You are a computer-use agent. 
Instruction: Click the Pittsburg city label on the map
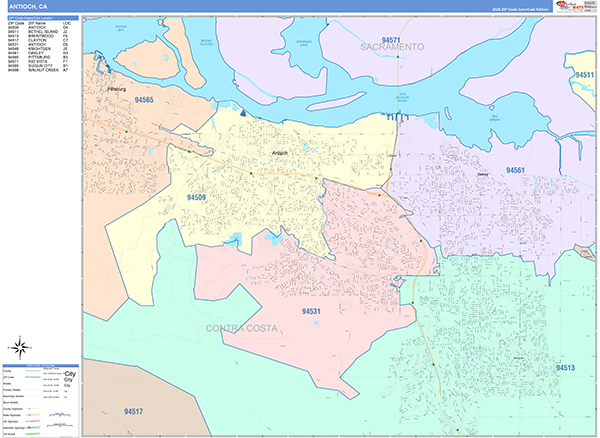click(116, 89)
